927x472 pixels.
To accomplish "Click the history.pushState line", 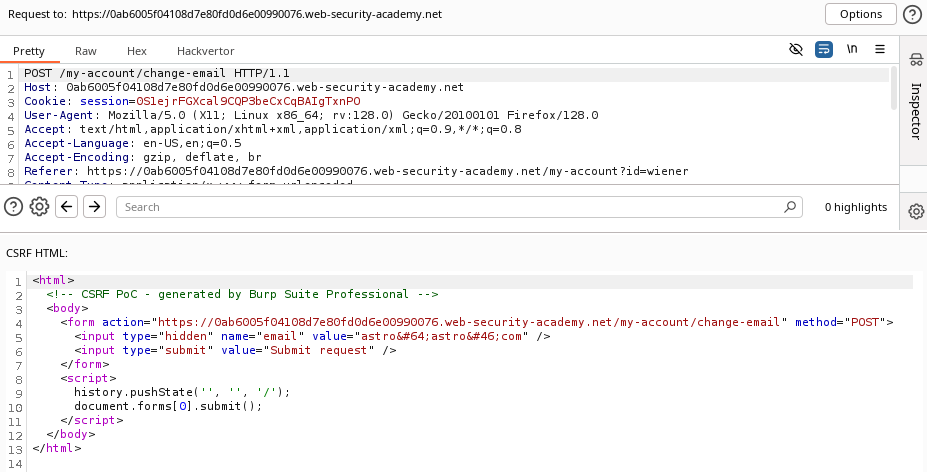I will point(182,392).
